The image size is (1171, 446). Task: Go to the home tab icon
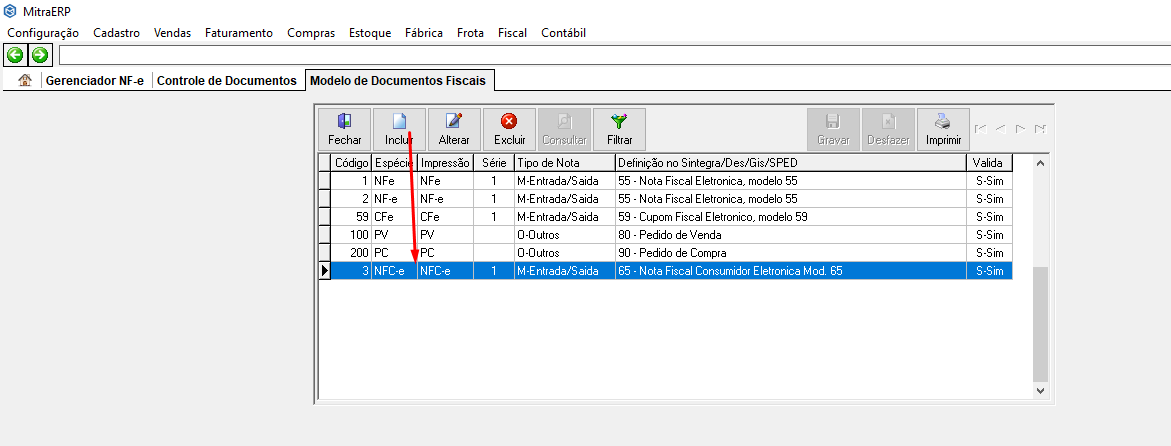pyautogui.click(x=25, y=80)
